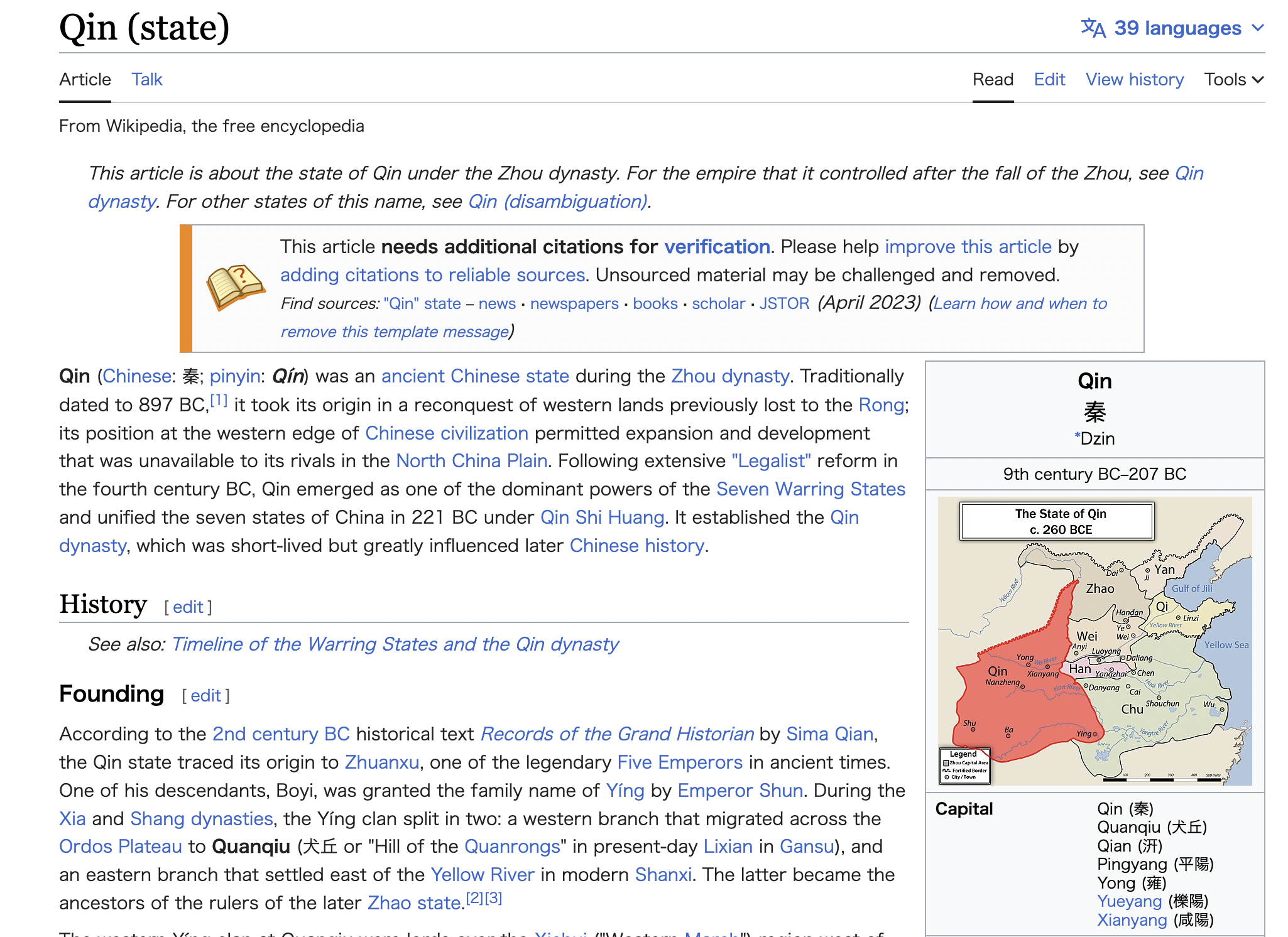This screenshot has height=937, width=1288.
Task: Open the Emperor Shun link
Action: tap(740, 790)
